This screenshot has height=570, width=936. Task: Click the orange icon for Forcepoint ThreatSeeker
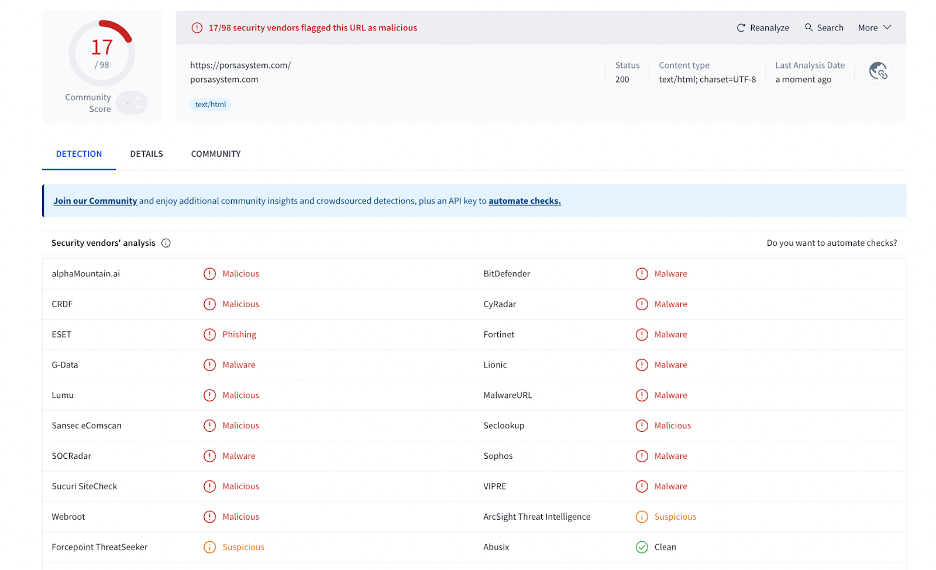(x=210, y=547)
